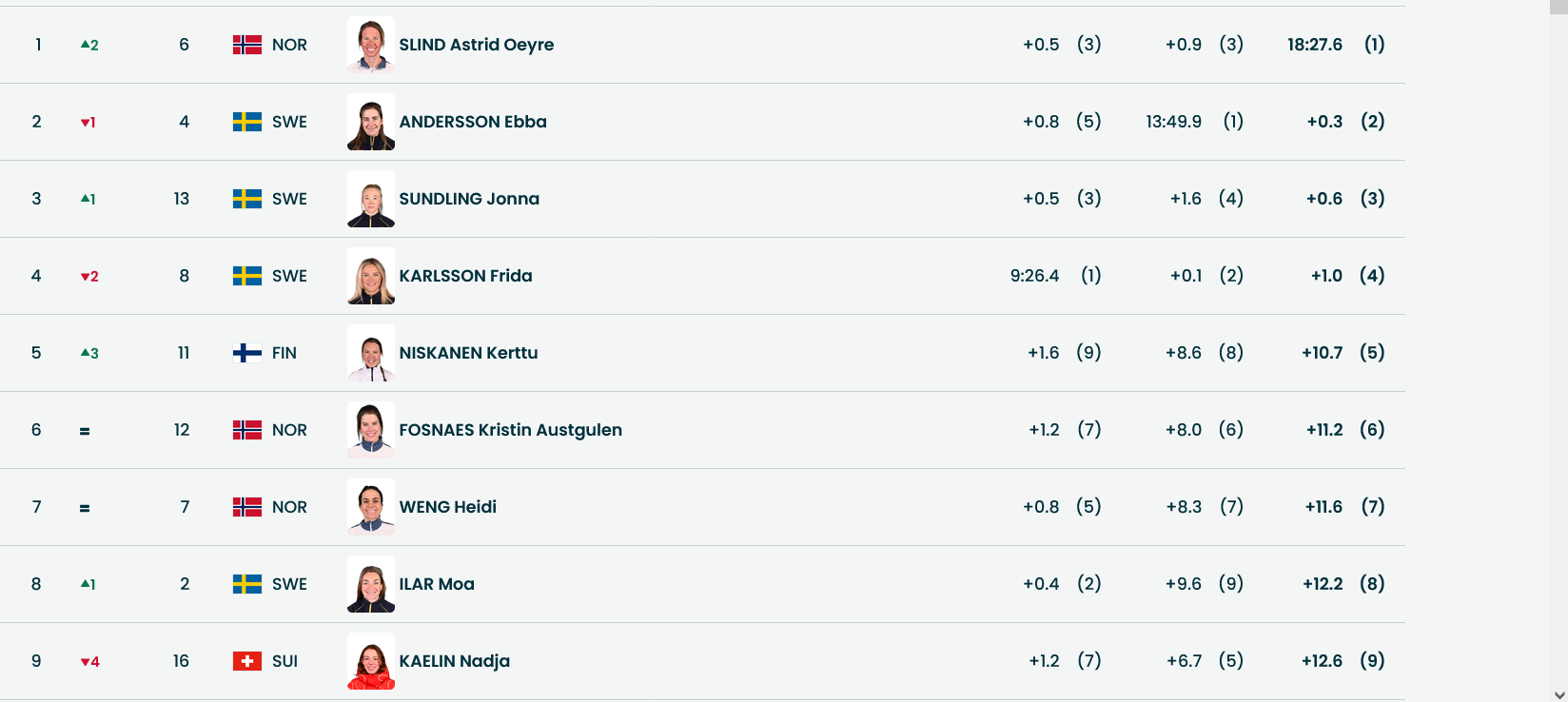Select Sundling Jonna name link

click(469, 199)
